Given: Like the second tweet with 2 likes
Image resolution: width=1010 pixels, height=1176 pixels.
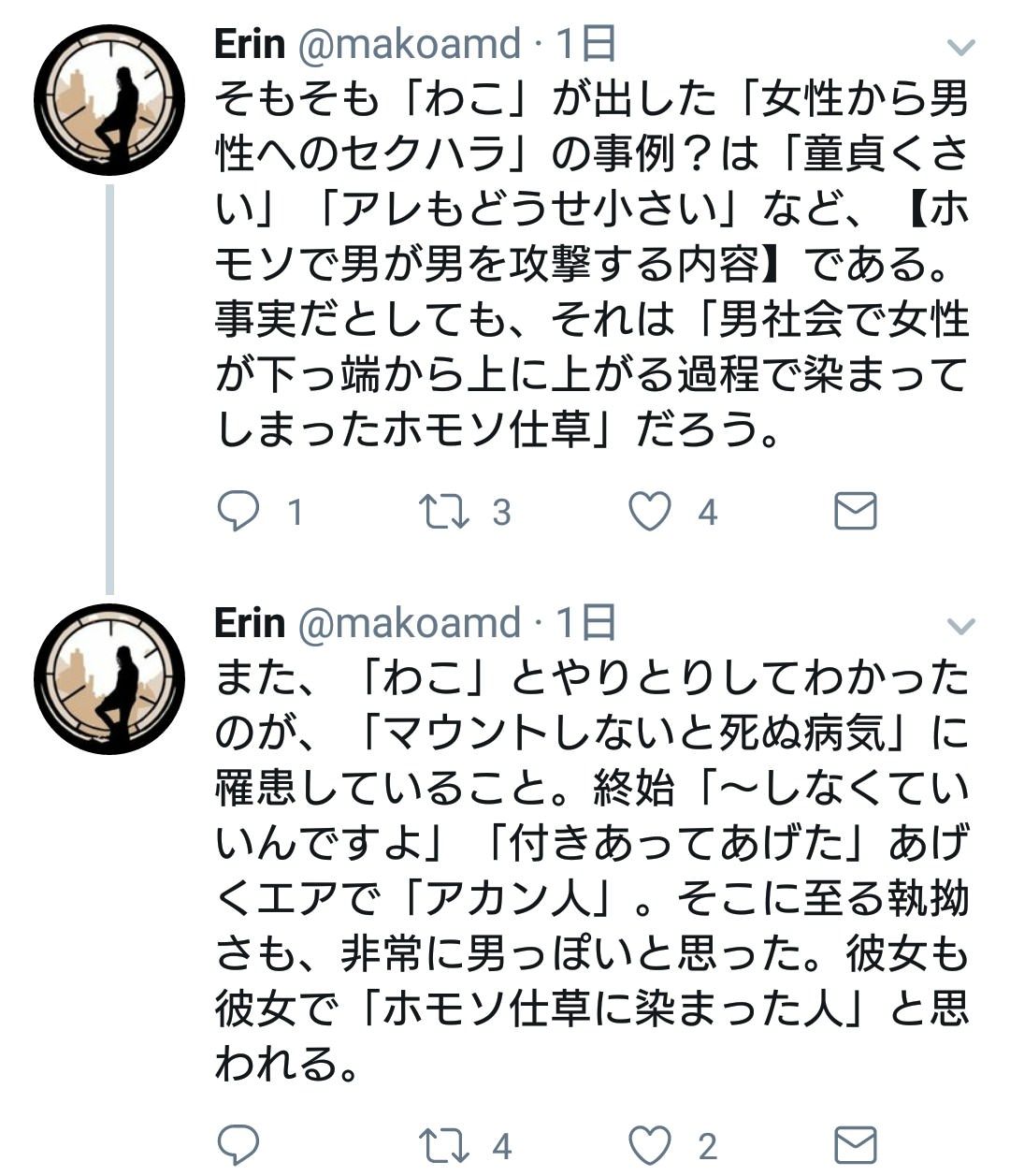Looking at the screenshot, I should coord(649,1145).
